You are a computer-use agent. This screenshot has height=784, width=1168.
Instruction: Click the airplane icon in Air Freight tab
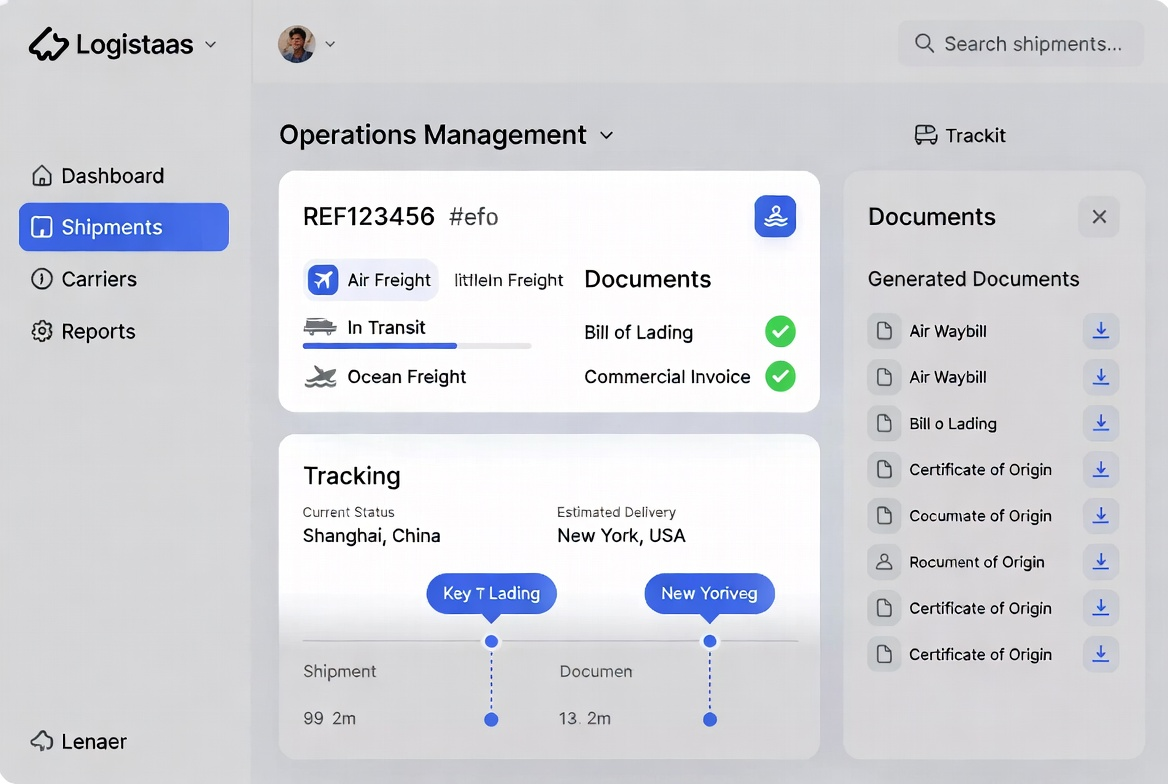[323, 280]
